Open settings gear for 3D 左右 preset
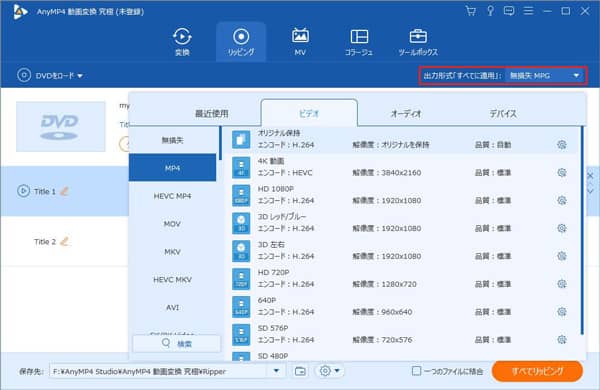This screenshot has width=600, height=390. [x=562, y=256]
